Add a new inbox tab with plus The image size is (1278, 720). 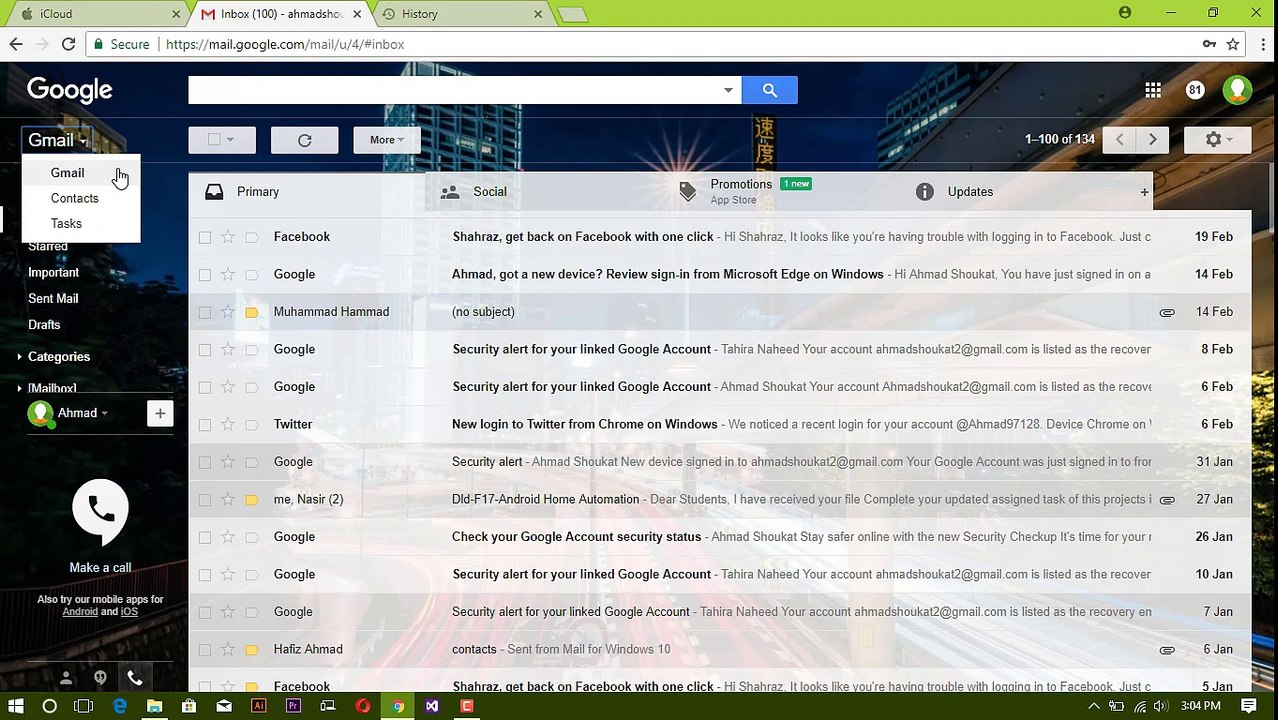1144,192
